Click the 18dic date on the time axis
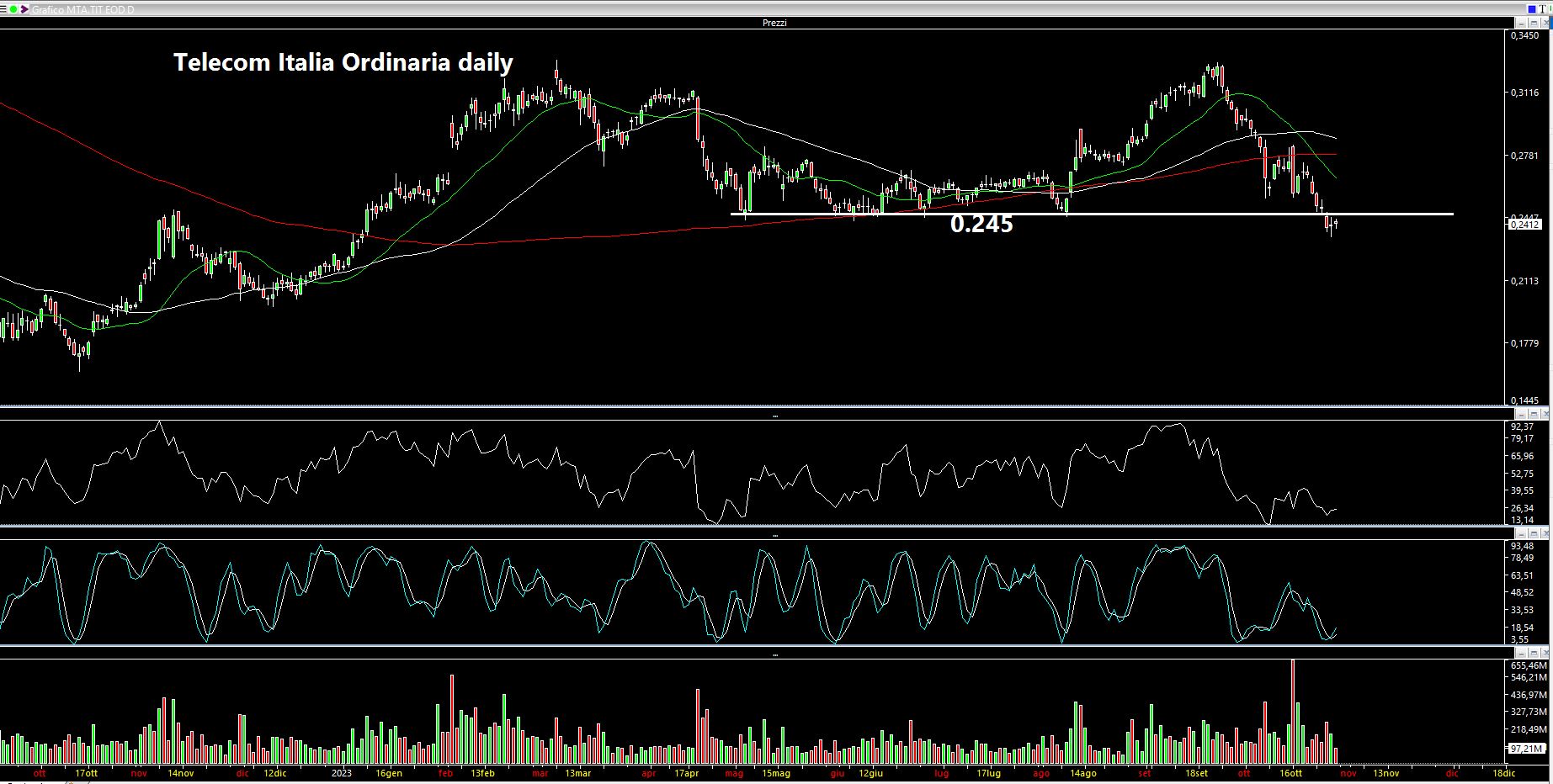This screenshot has height=784, width=1553. tap(1503, 773)
